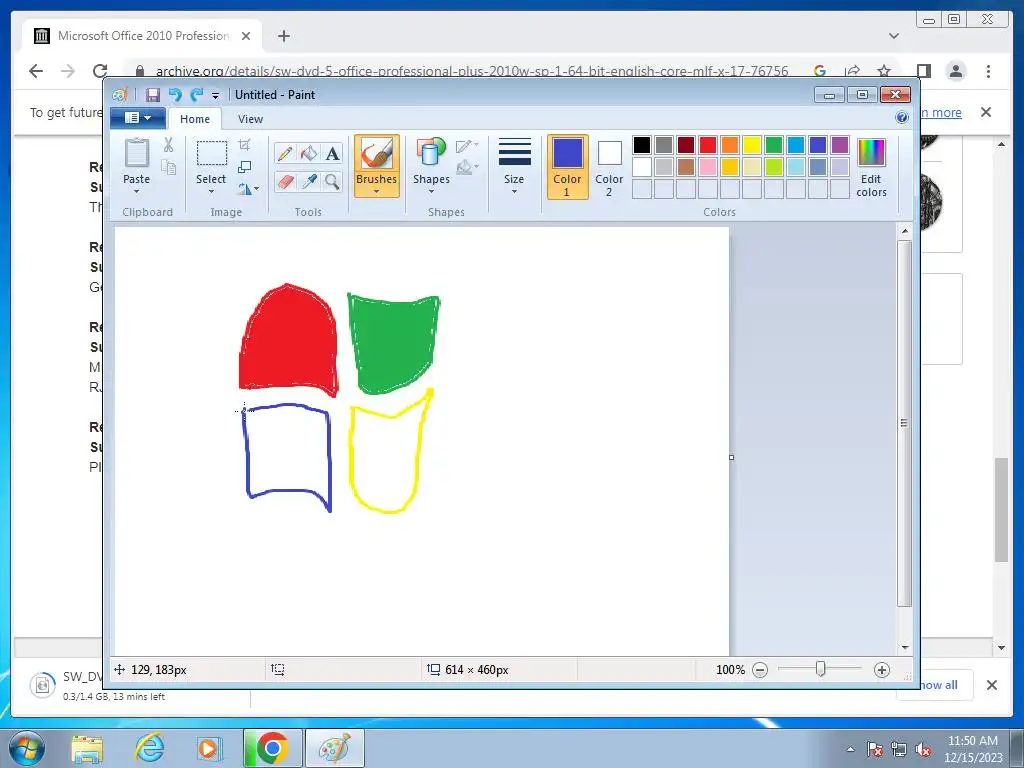Select the Eraser tool

click(285, 181)
